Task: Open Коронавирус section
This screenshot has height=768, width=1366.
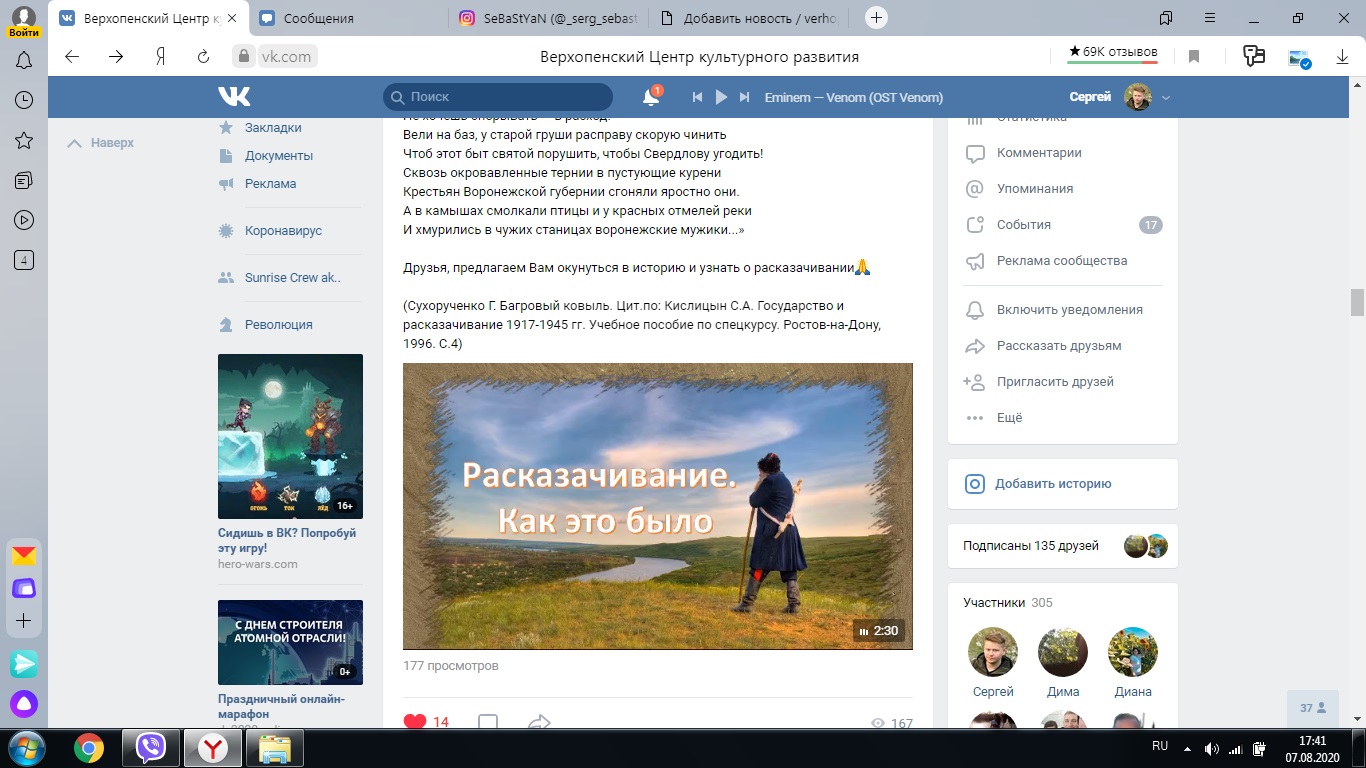Action: point(283,231)
